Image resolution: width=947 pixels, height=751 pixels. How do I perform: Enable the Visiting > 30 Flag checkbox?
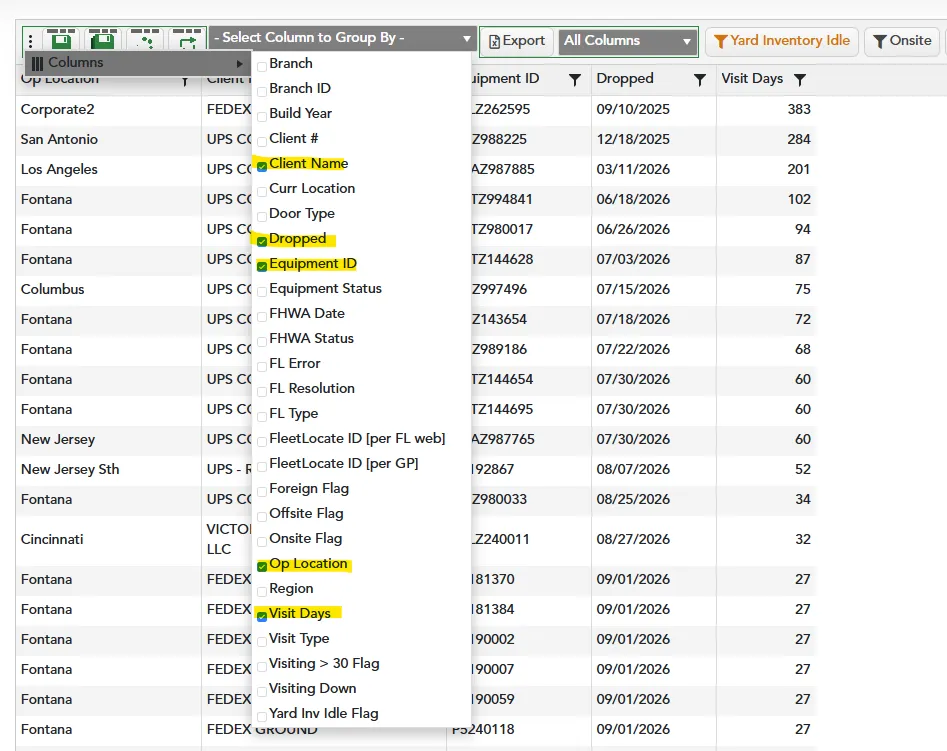click(x=262, y=666)
